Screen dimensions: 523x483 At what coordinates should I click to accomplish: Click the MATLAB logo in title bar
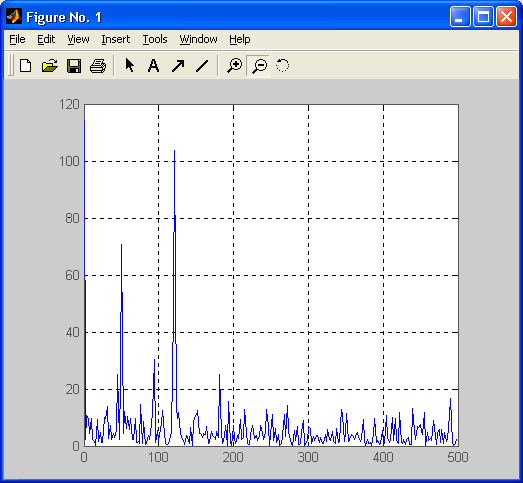[x=14, y=16]
